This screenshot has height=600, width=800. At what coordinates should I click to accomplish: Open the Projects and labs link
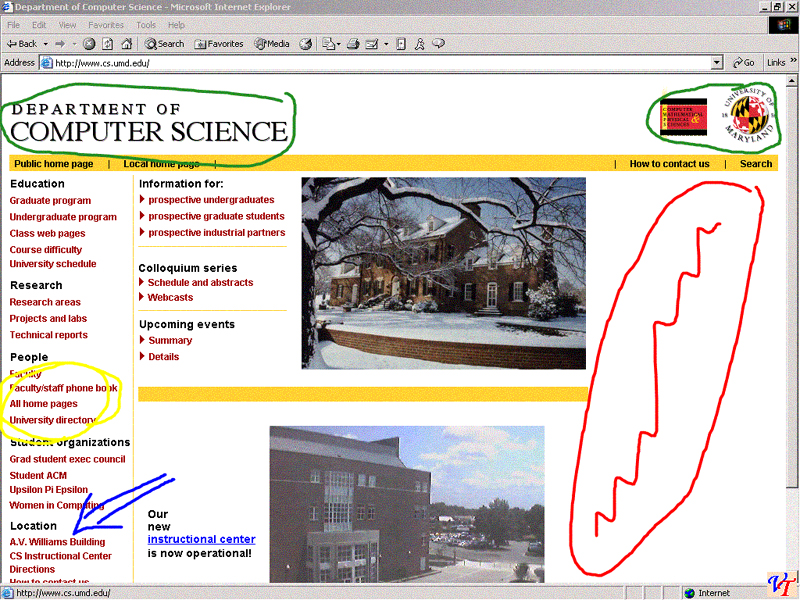[x=48, y=318]
